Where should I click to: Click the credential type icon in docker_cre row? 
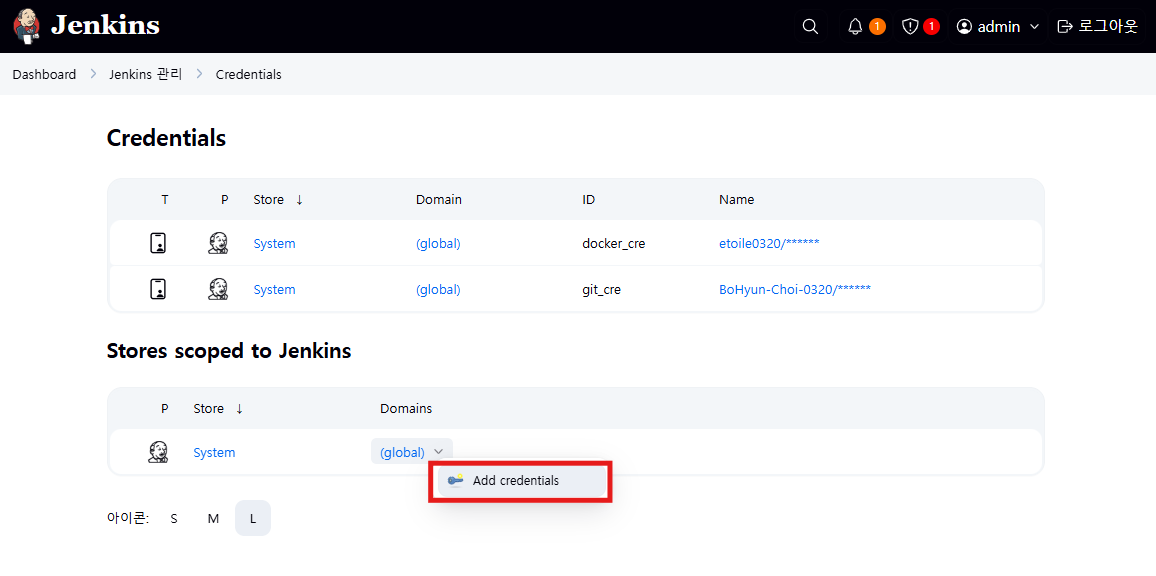coord(158,243)
